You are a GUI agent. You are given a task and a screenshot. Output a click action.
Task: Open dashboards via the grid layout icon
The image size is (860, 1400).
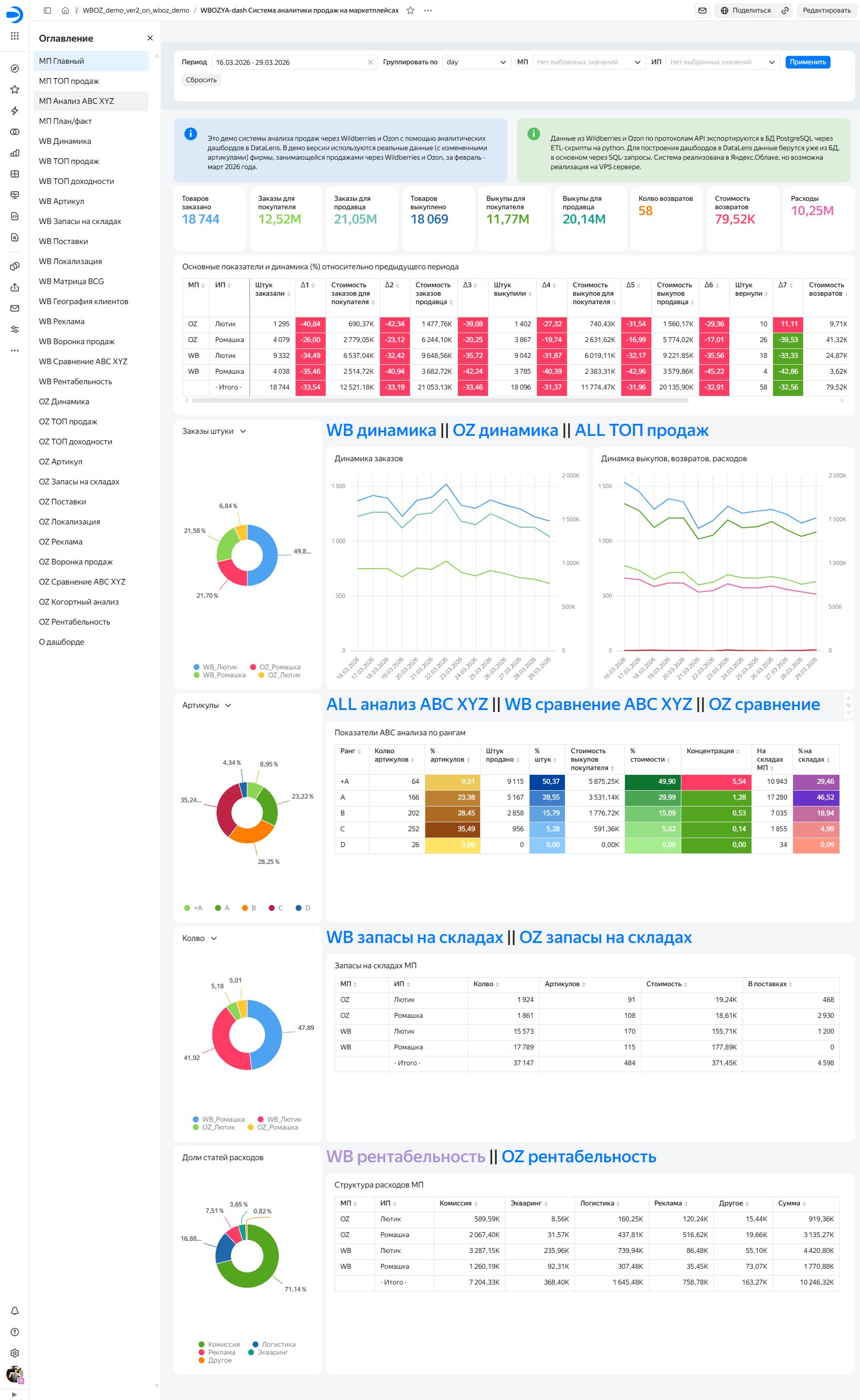click(x=15, y=173)
